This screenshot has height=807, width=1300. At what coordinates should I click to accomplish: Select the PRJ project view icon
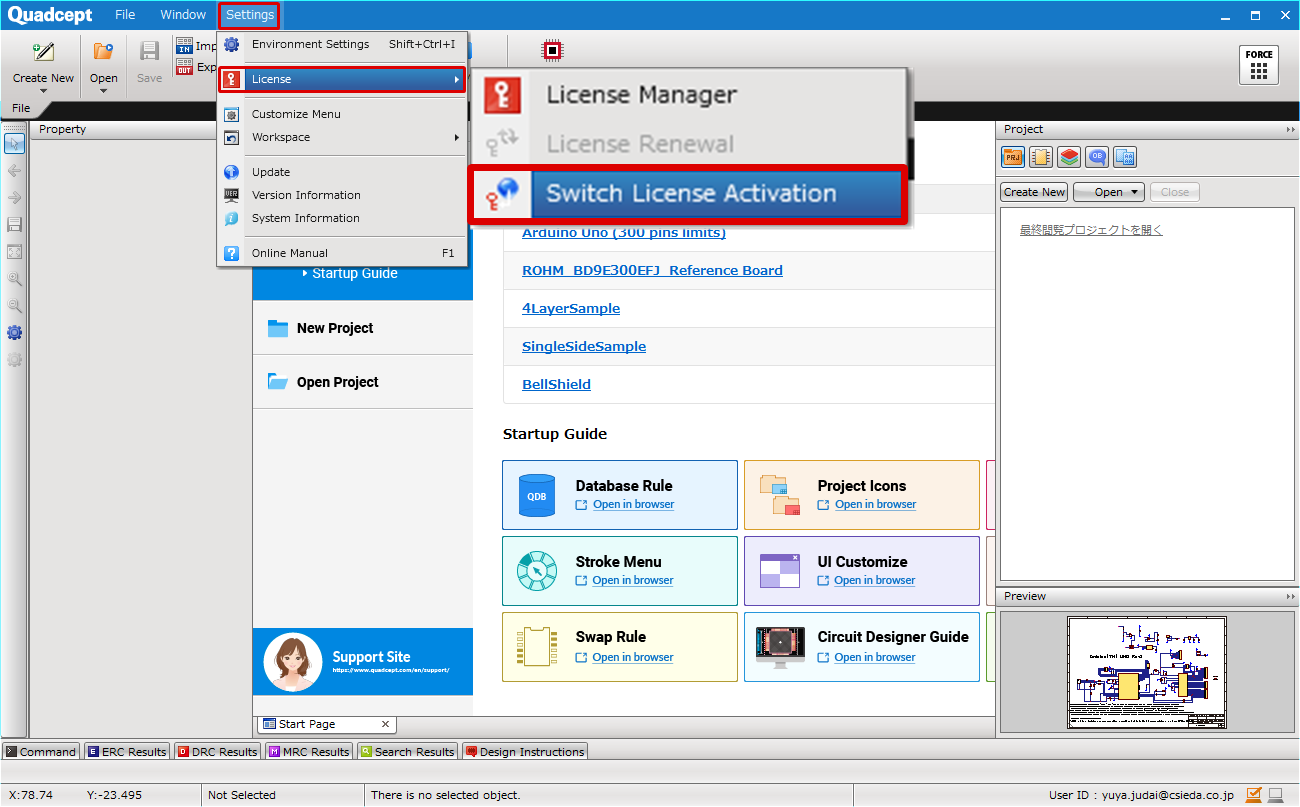tap(1013, 157)
